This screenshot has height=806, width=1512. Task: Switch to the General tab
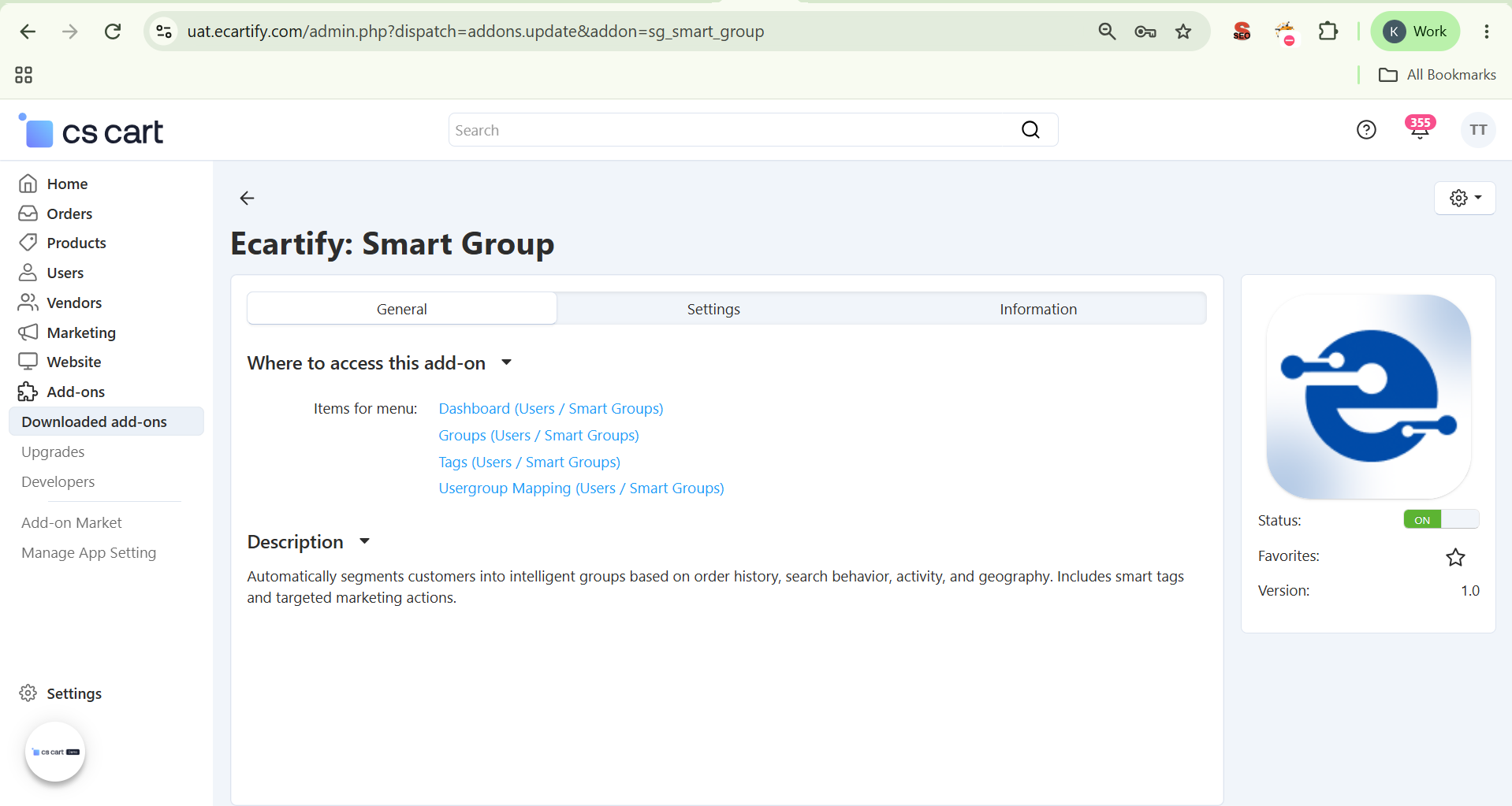[x=402, y=309]
